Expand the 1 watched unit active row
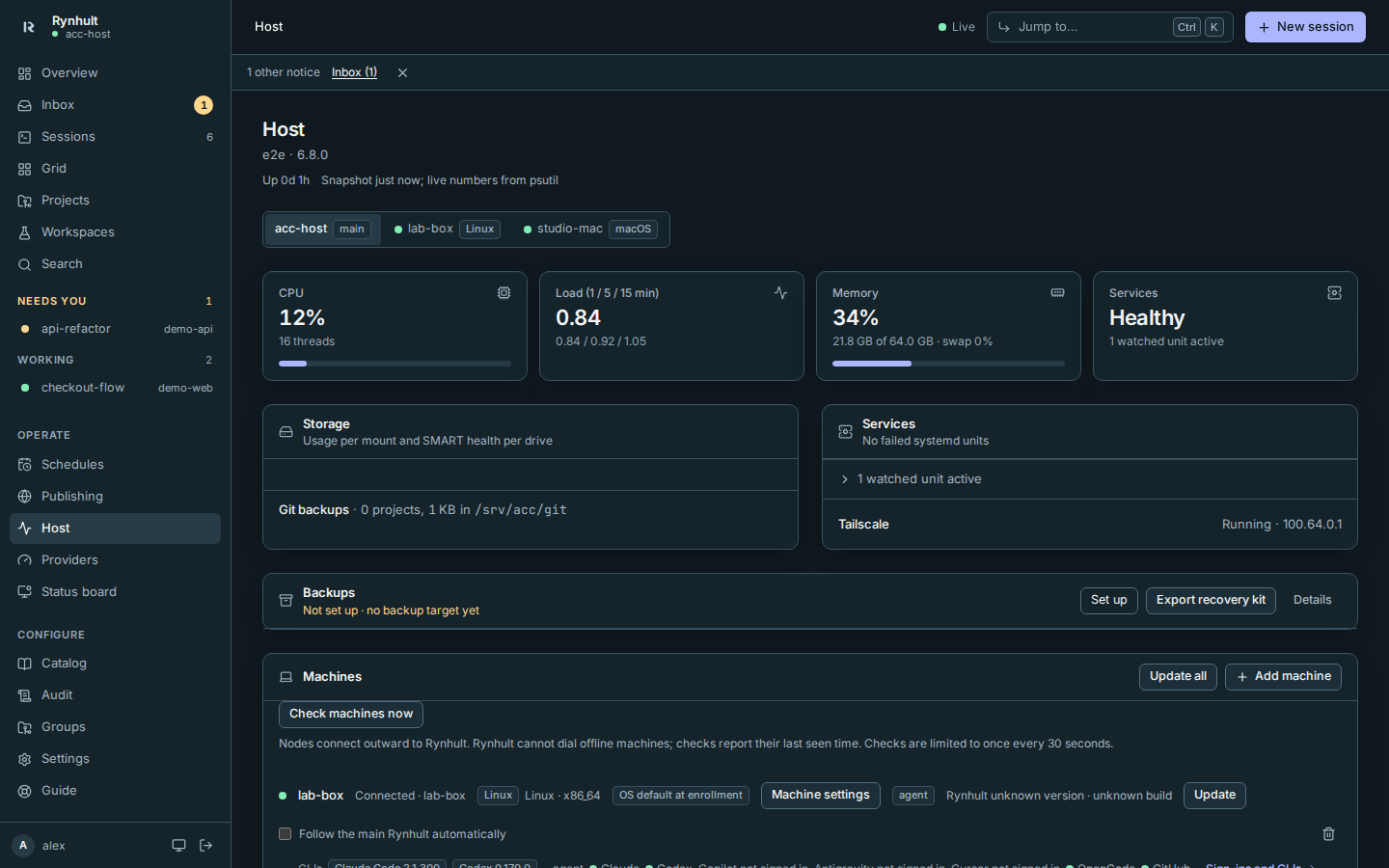Screen dimensions: 1389x868 tap(1090, 479)
